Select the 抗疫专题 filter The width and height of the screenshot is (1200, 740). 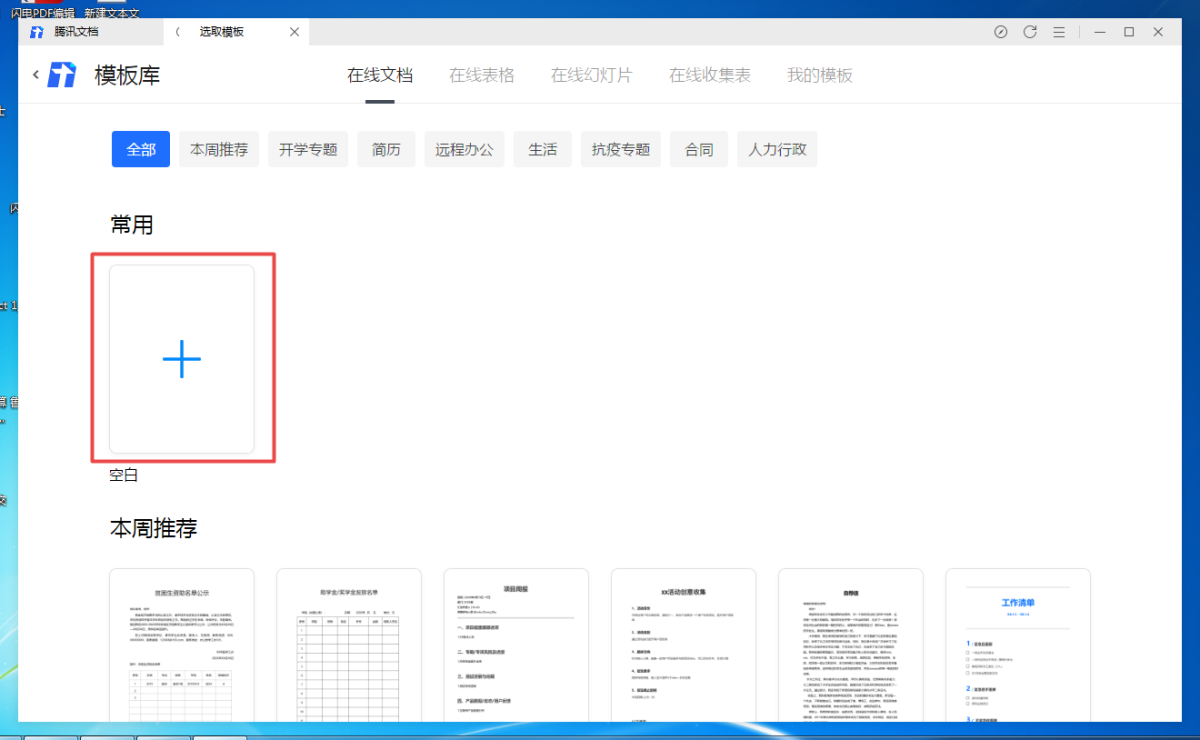[620, 150]
